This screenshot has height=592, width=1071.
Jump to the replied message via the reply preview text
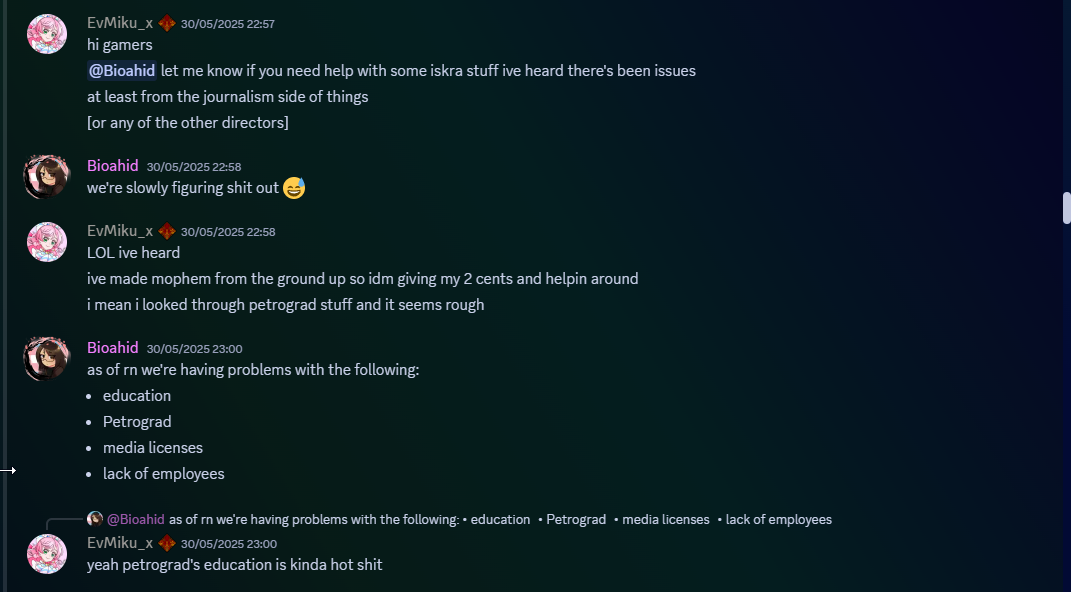[x=500, y=519]
